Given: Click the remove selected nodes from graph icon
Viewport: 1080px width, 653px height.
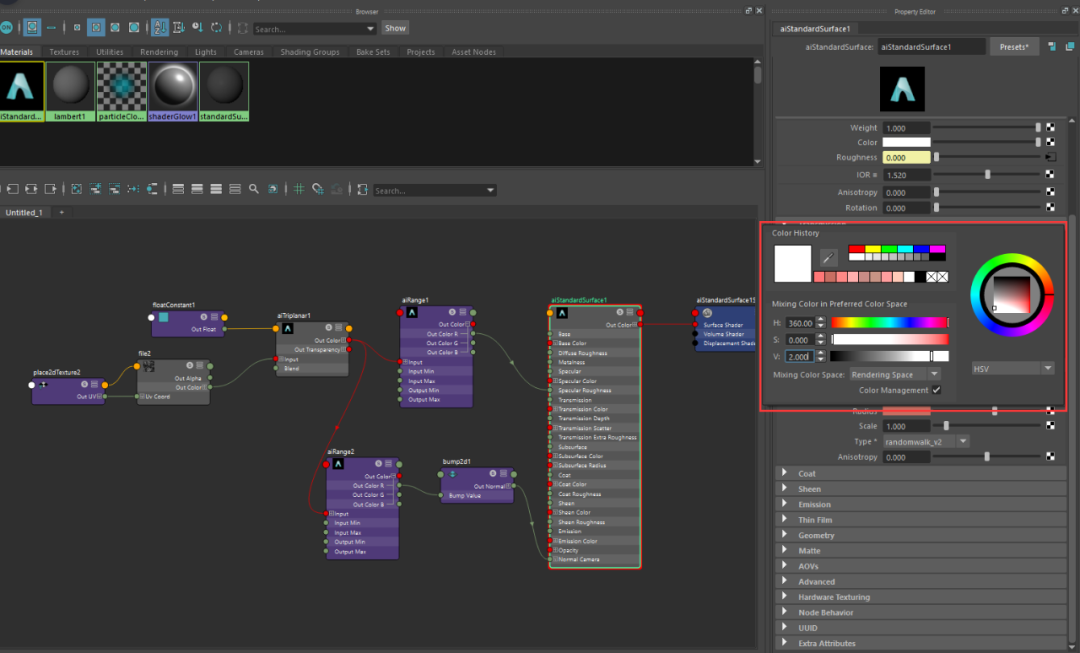Looking at the screenshot, I should (x=114, y=189).
